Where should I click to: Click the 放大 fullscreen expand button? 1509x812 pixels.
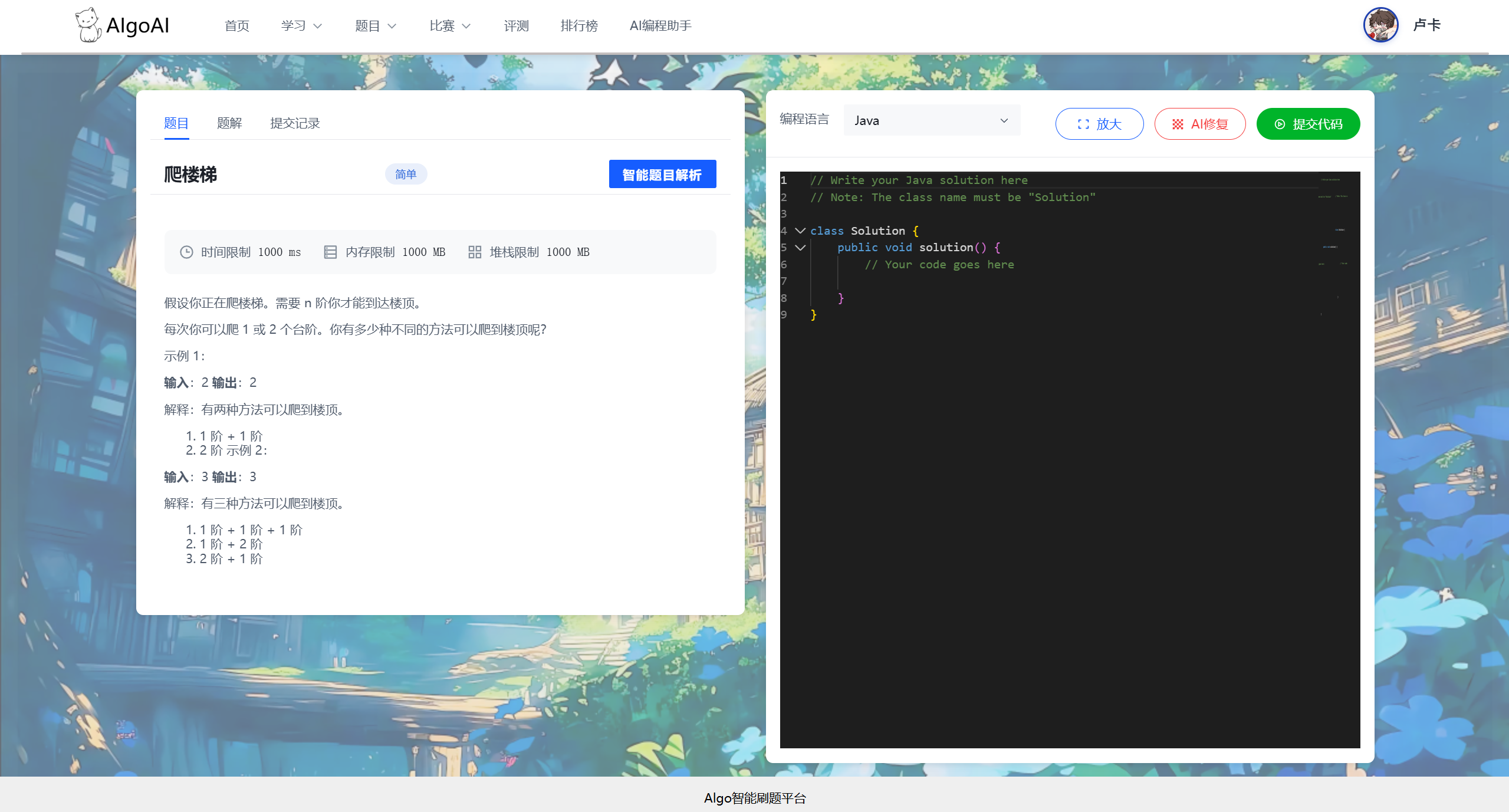[x=1099, y=124]
